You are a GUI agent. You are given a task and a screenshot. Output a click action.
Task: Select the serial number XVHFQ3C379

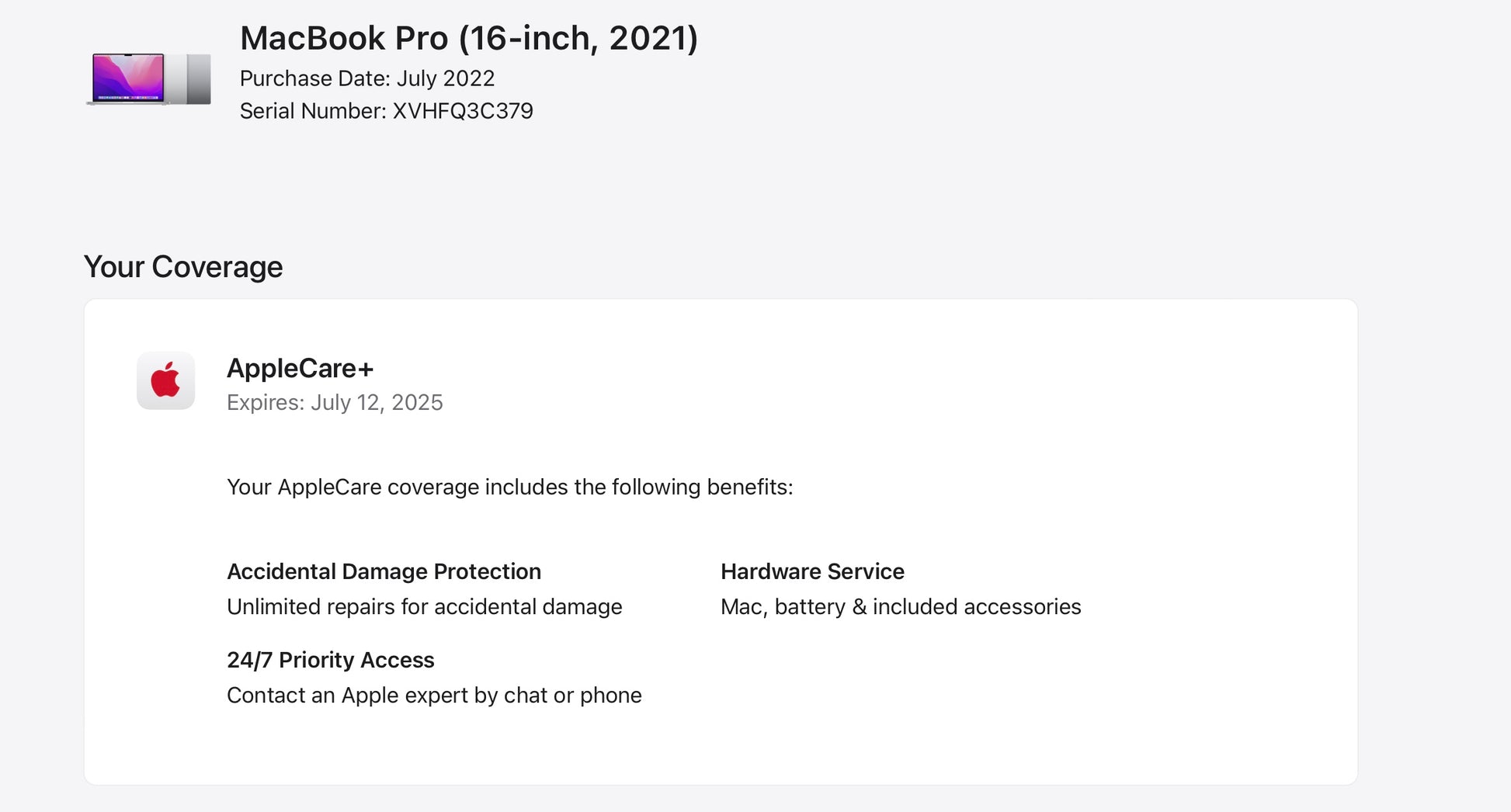[463, 111]
